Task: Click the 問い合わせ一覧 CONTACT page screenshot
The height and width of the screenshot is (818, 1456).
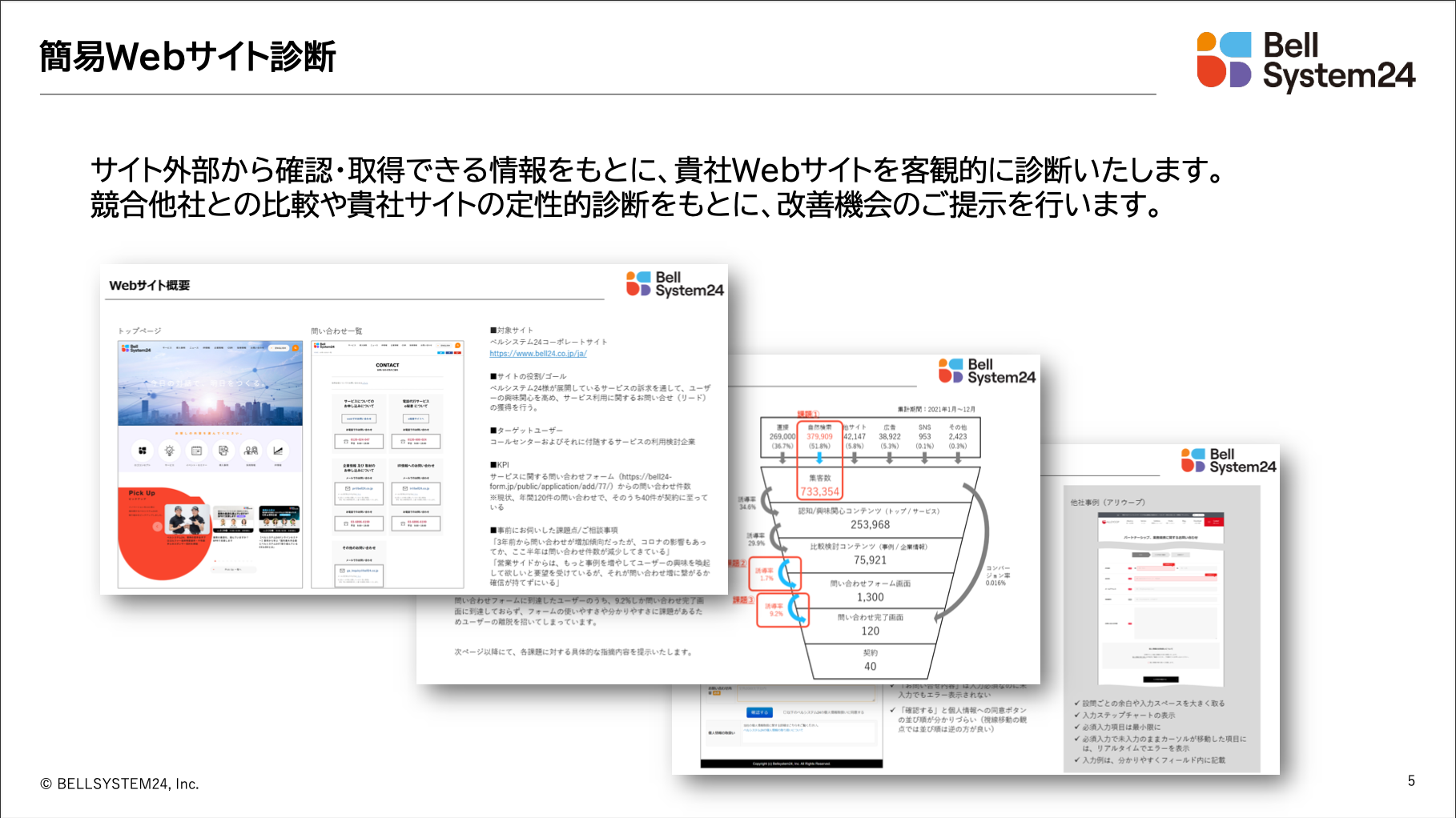Action: [x=388, y=464]
